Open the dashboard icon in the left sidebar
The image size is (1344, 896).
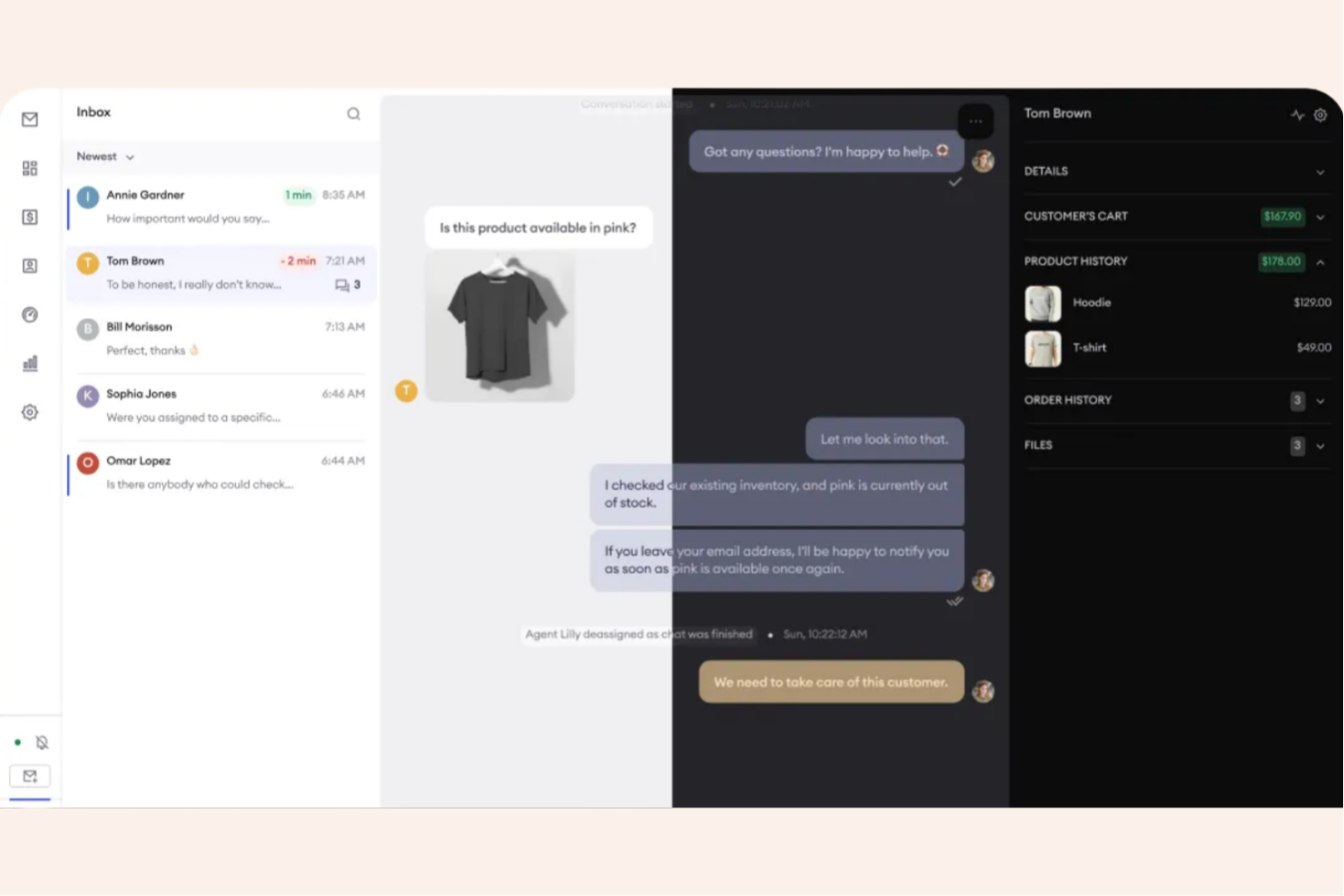(x=30, y=168)
